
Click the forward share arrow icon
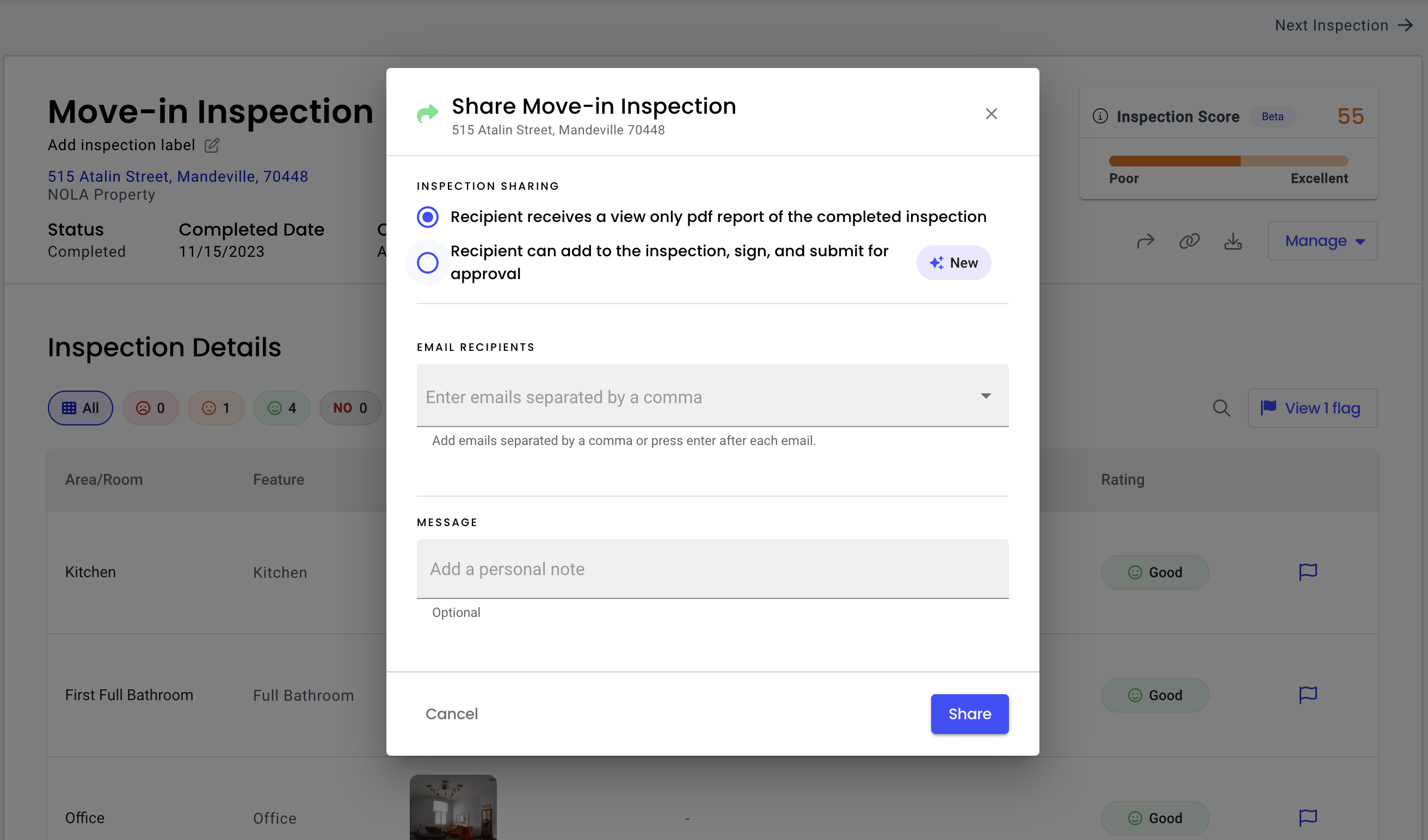point(1145,240)
